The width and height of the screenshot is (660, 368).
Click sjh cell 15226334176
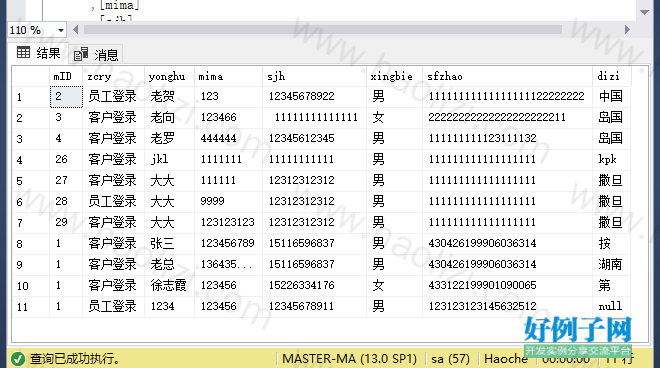[x=314, y=286]
